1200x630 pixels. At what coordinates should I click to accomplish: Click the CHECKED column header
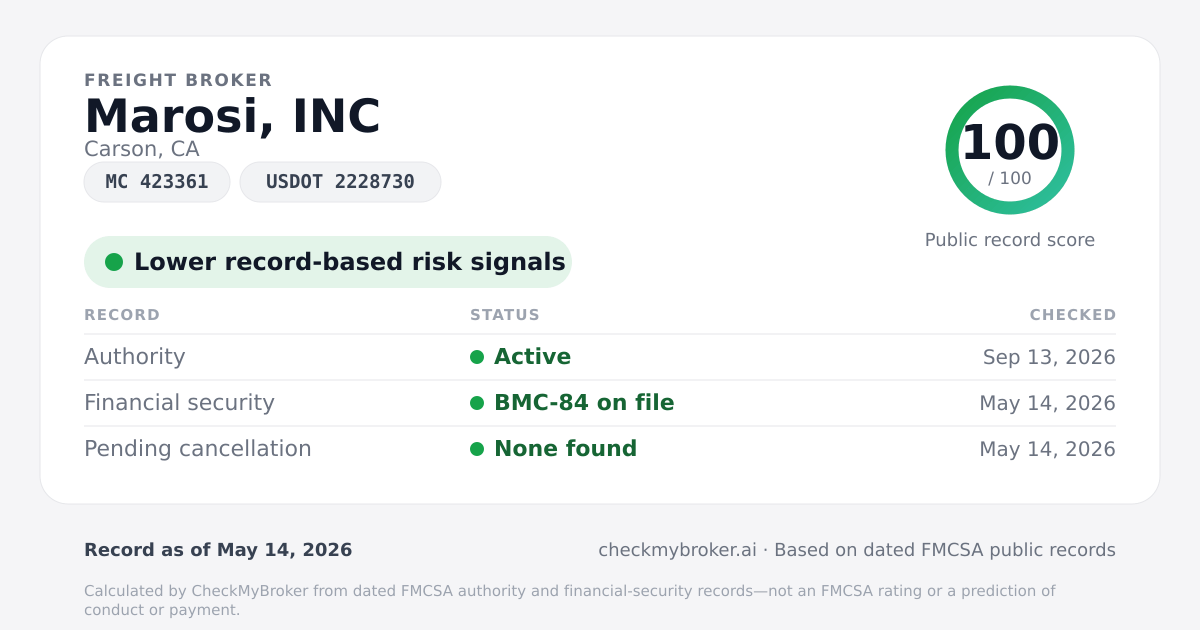tap(1073, 315)
